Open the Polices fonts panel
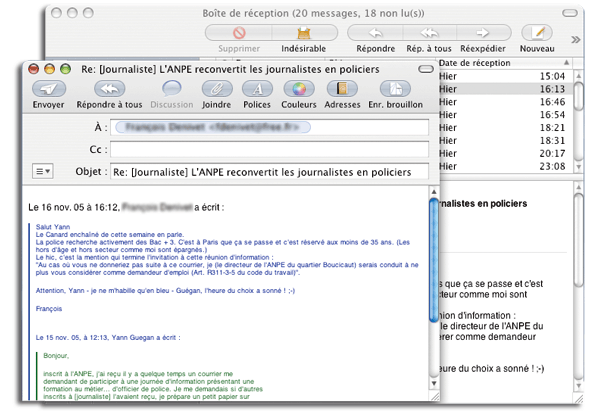Viewport: 600px width, 411px height. pyautogui.click(x=257, y=89)
